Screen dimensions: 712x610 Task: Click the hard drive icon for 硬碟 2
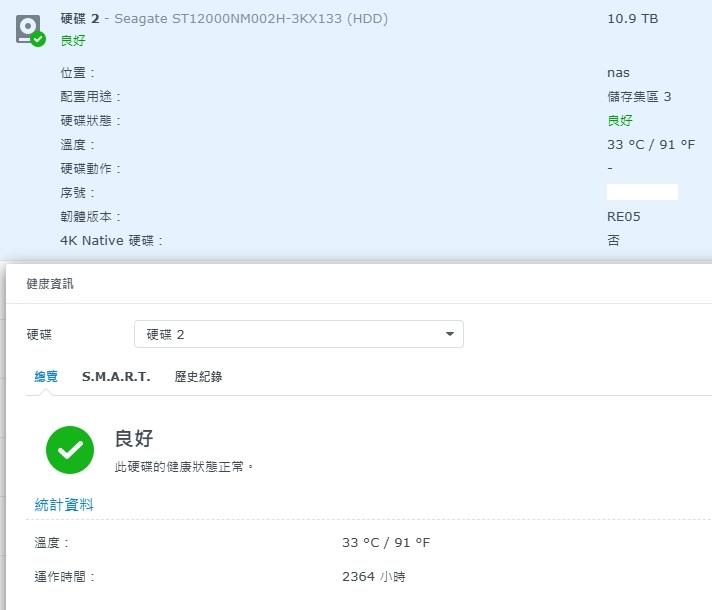[x=29, y=28]
